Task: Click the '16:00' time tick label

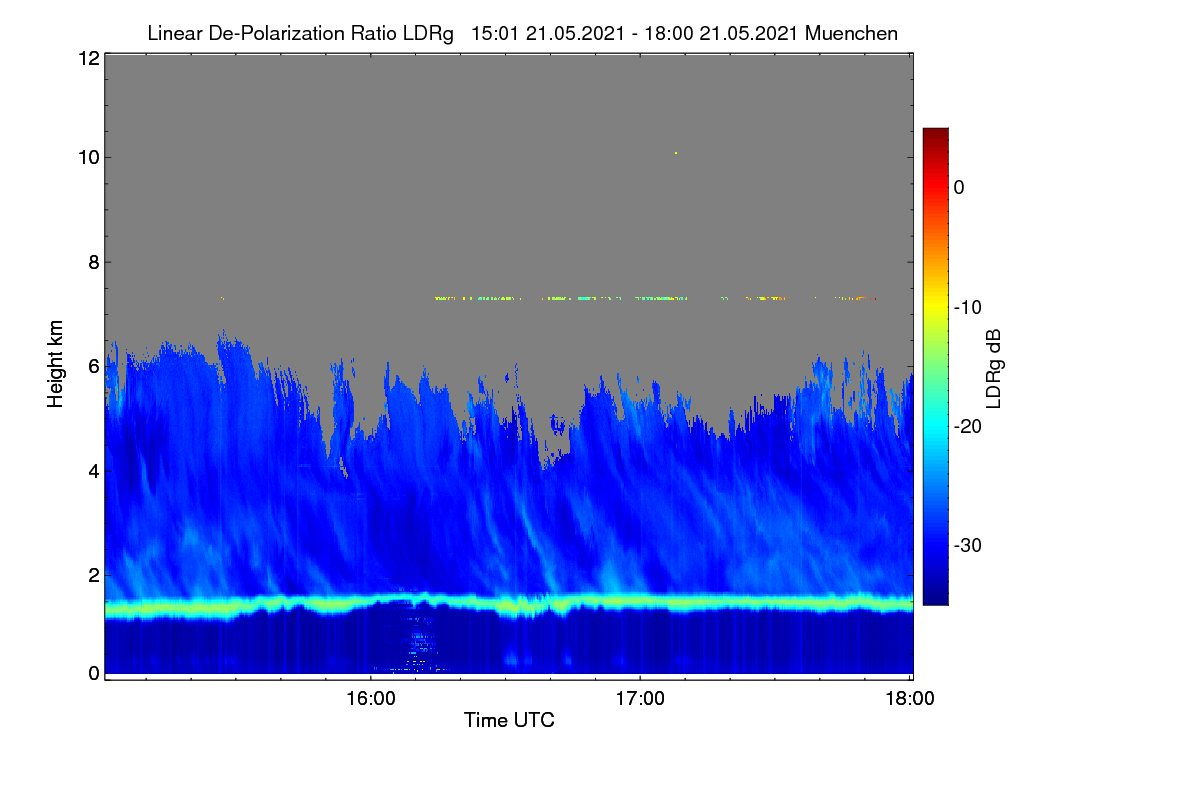Action: (x=370, y=699)
